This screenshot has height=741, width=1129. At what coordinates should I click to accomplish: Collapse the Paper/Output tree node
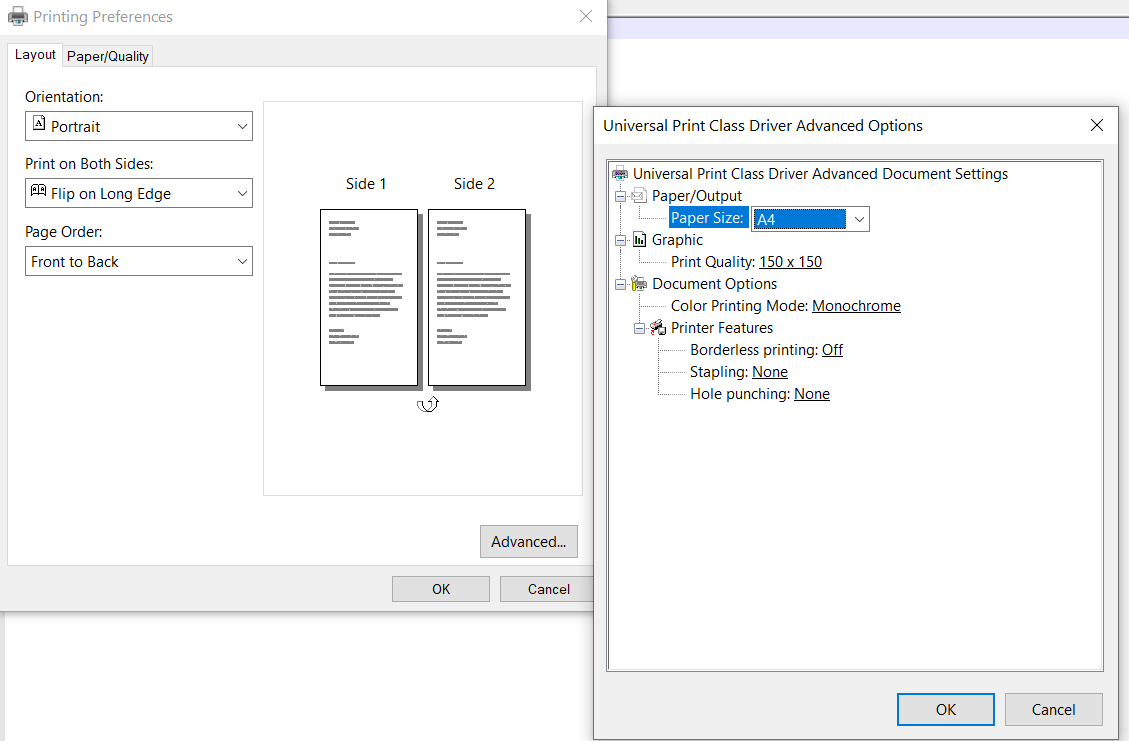click(x=621, y=196)
